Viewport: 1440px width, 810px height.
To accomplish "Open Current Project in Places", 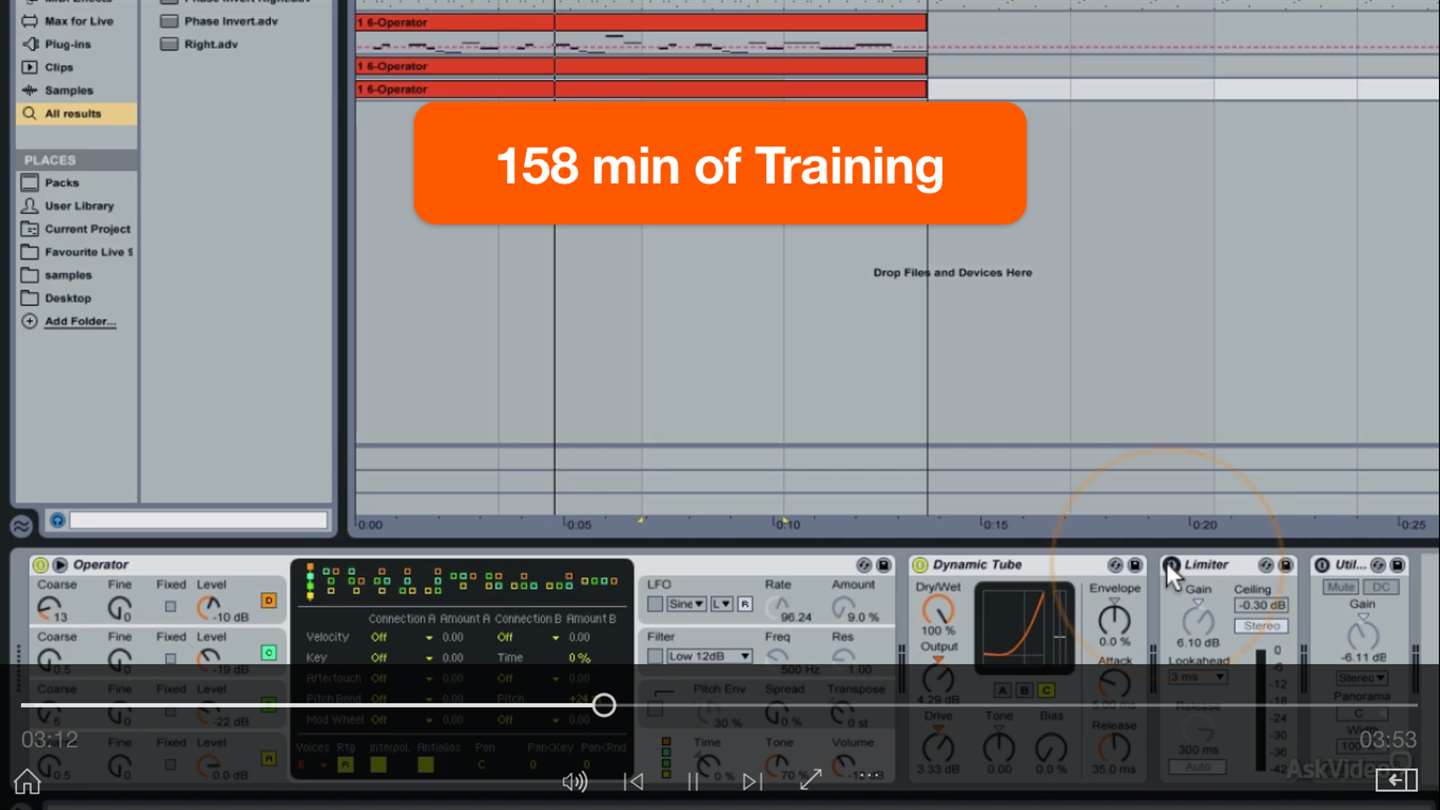I will click(76, 229).
